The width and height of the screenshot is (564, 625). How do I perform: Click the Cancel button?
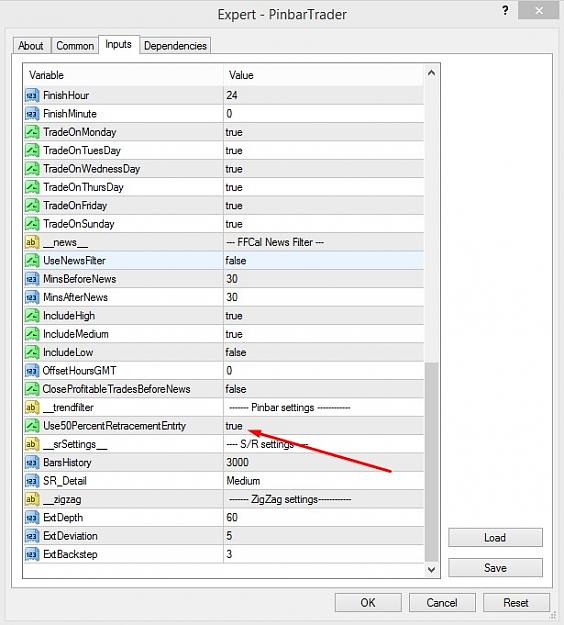(x=442, y=602)
